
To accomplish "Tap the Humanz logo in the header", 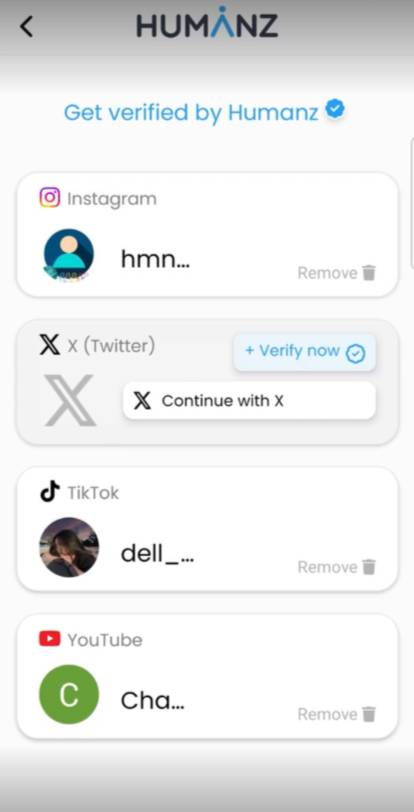I will pyautogui.click(x=207, y=23).
